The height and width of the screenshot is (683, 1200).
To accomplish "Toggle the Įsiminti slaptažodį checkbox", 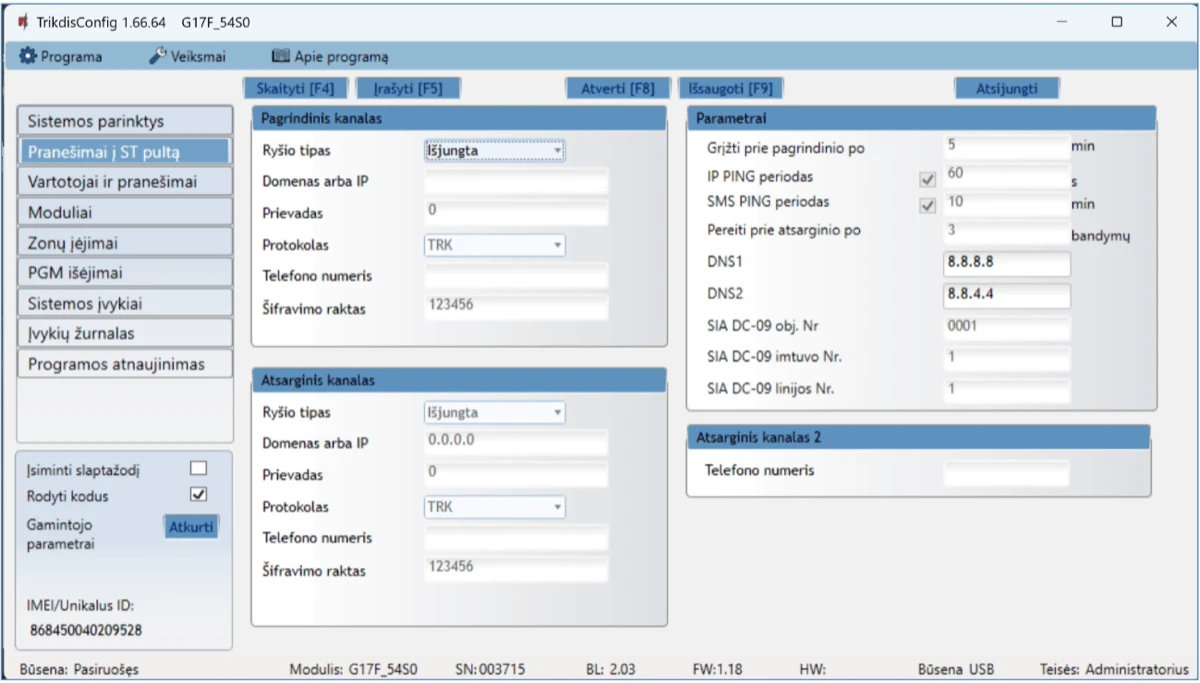I will [x=198, y=468].
